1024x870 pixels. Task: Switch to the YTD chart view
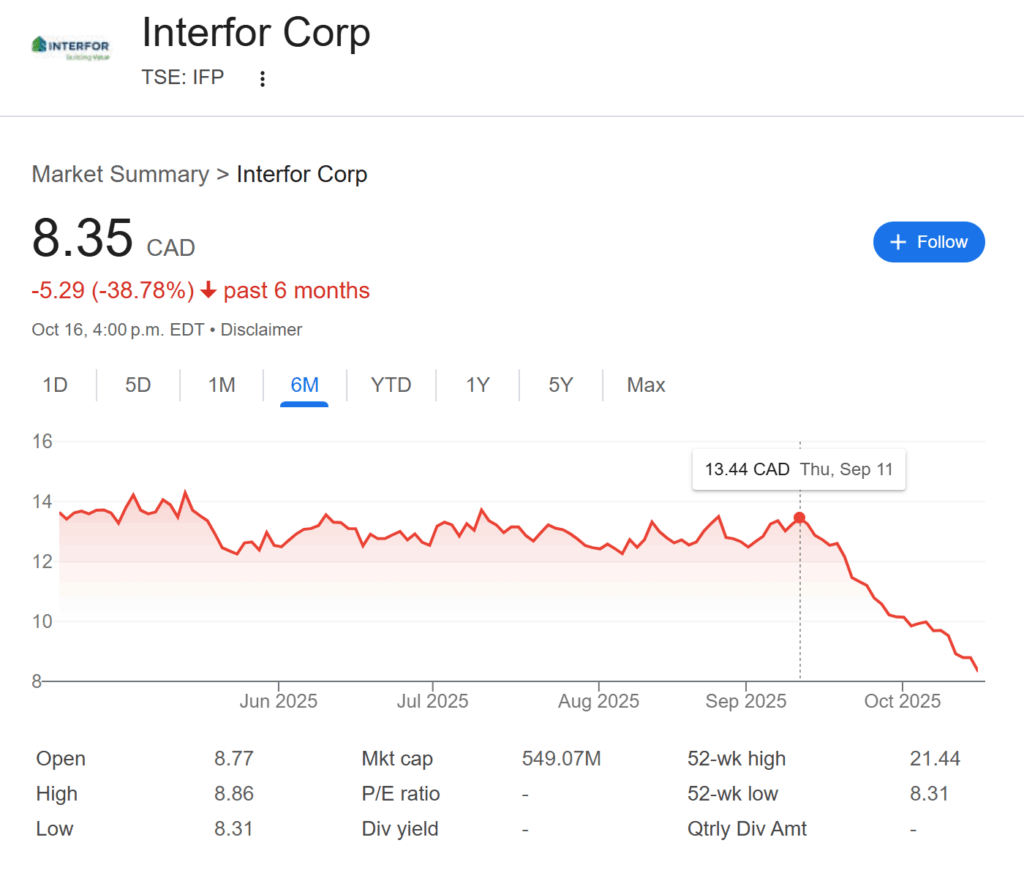(x=391, y=385)
